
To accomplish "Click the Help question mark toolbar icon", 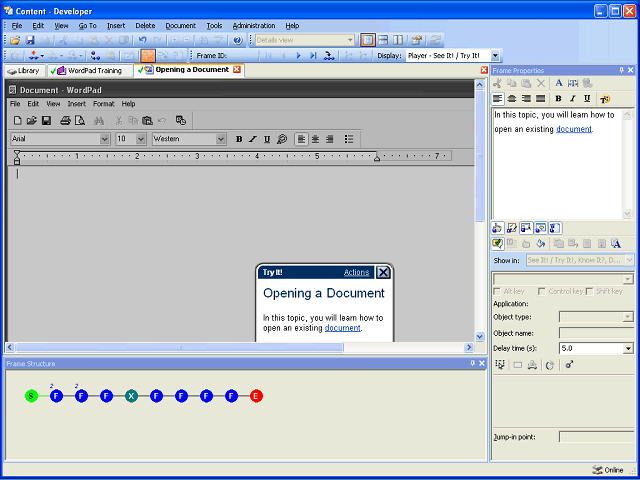I will tap(237, 40).
